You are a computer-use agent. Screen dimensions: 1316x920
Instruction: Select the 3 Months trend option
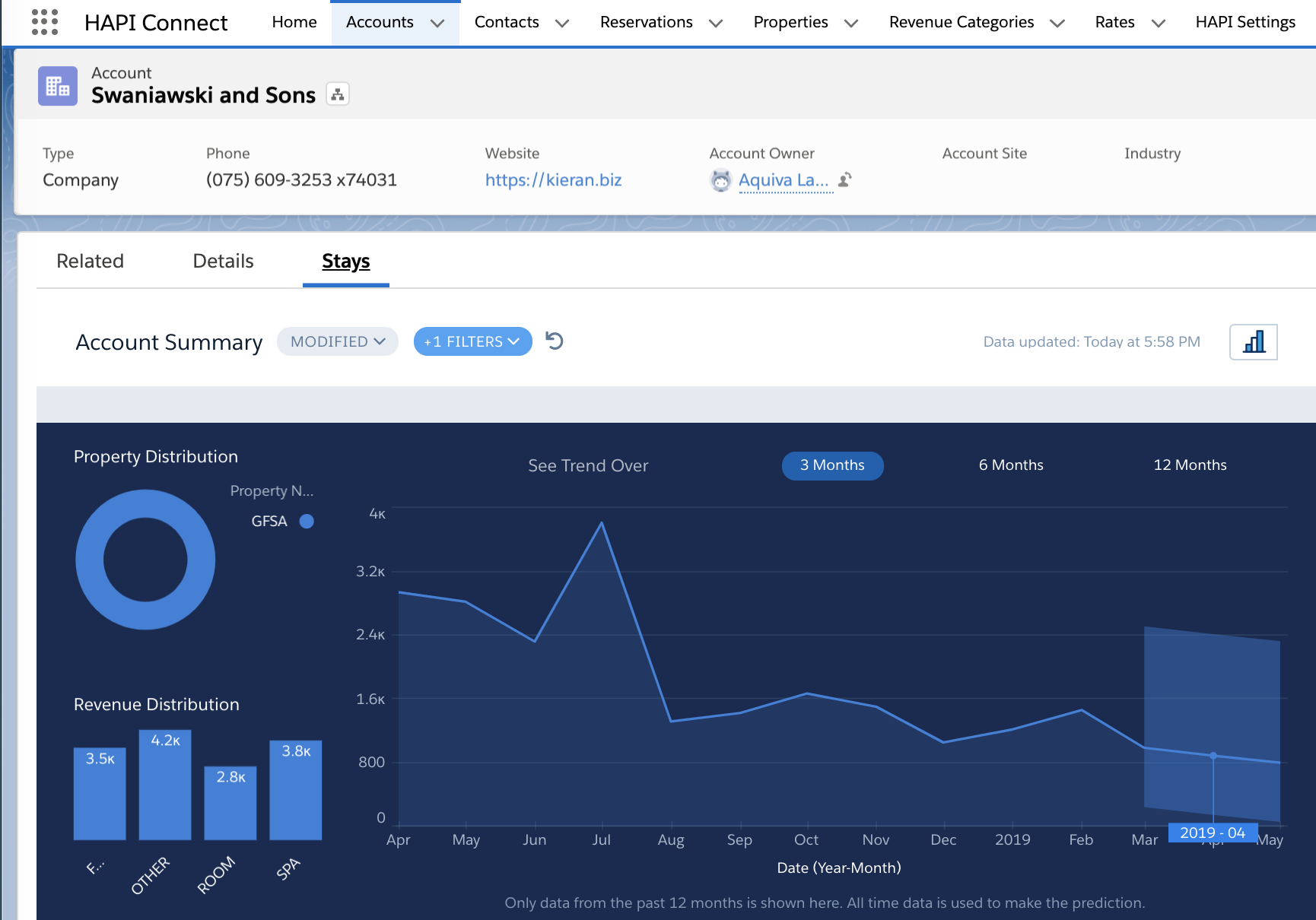pyautogui.click(x=832, y=465)
